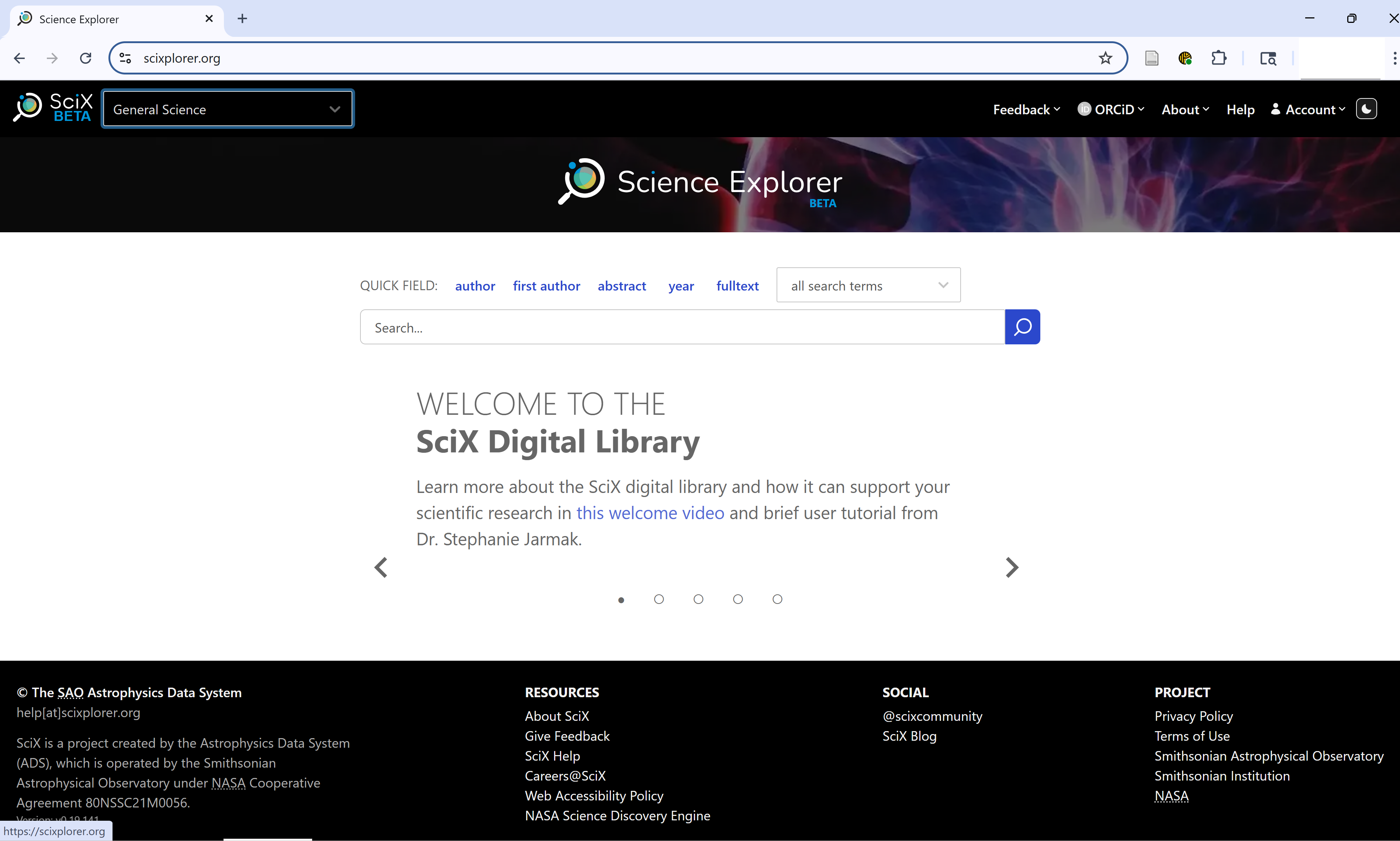
Task: Click the tab search icon in toolbar
Action: [1268, 58]
